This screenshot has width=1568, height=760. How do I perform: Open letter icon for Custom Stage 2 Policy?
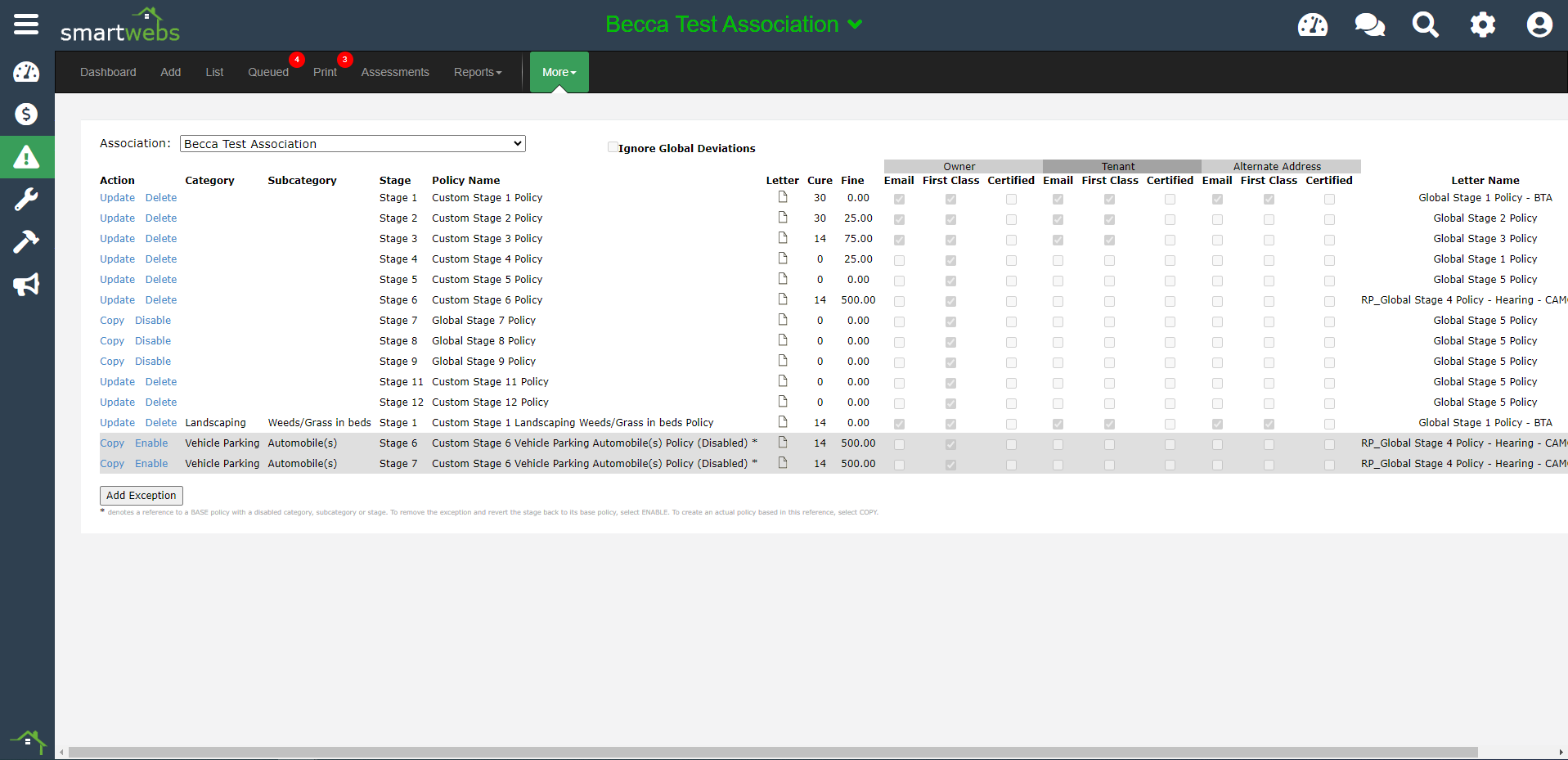click(783, 218)
